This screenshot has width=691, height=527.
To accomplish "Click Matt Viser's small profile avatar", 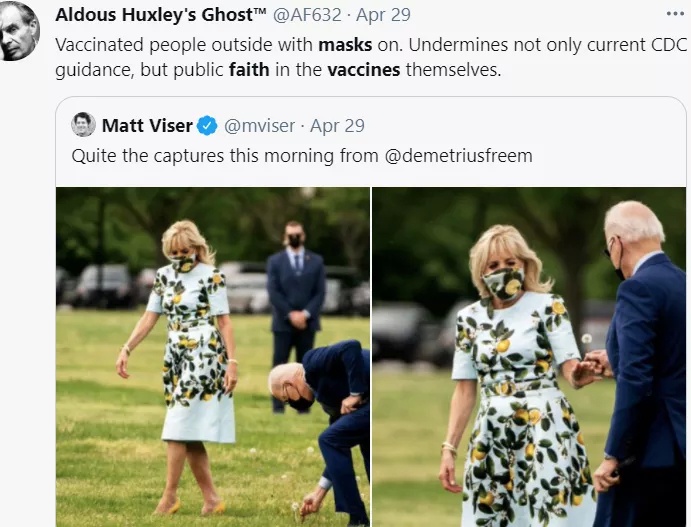I will pyautogui.click(x=83, y=125).
